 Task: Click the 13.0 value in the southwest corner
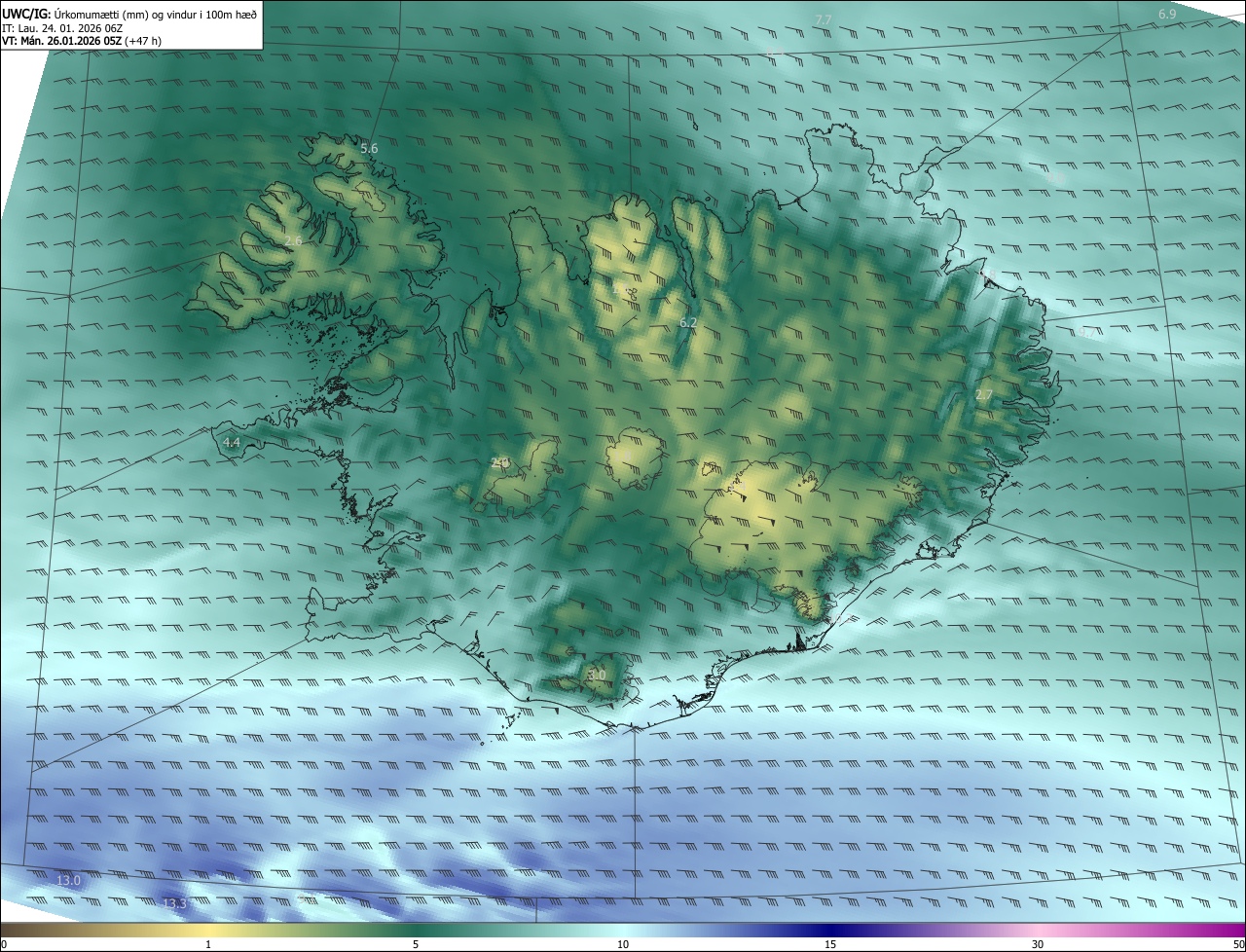point(68,880)
